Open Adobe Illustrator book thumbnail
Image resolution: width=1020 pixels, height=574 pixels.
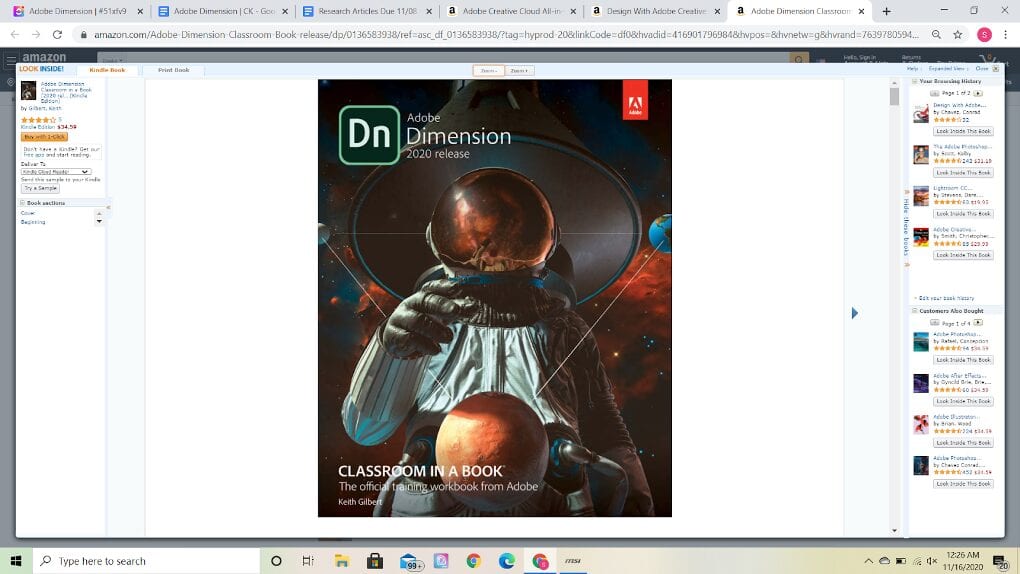(x=920, y=424)
